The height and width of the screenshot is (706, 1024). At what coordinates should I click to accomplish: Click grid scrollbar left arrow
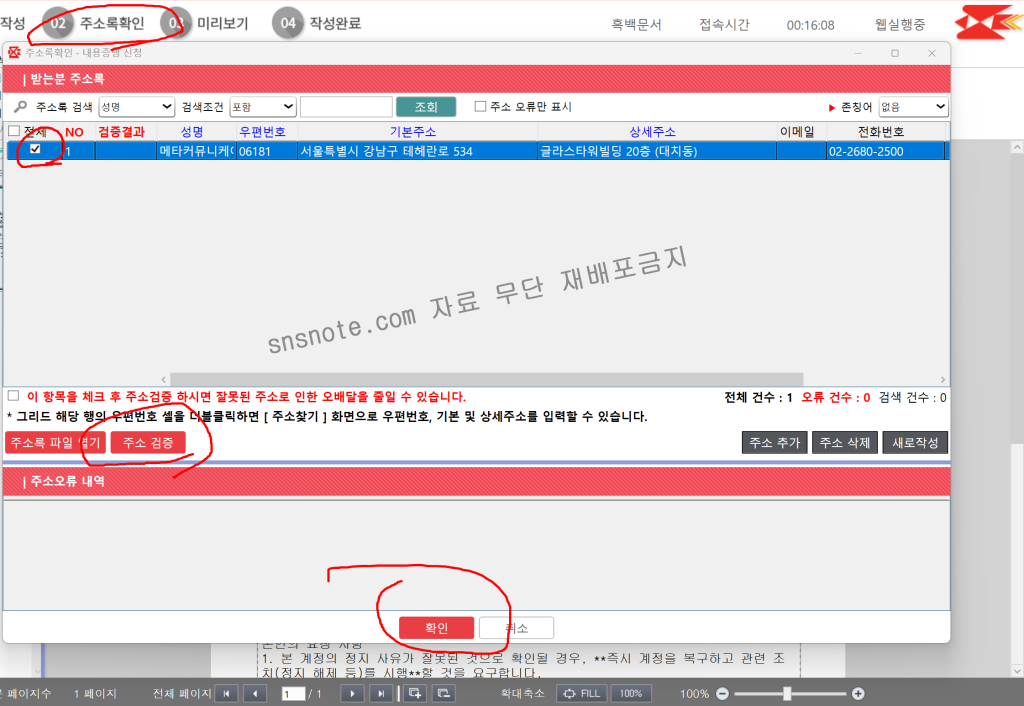click(163, 379)
